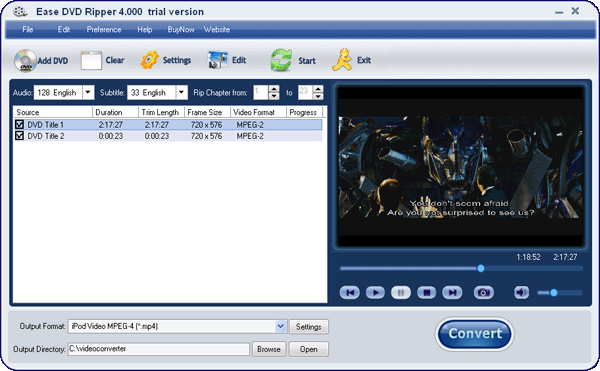This screenshot has width=600, height=371.
Task: Uncheck DVD Title 1 checkbox
Action: (20, 124)
